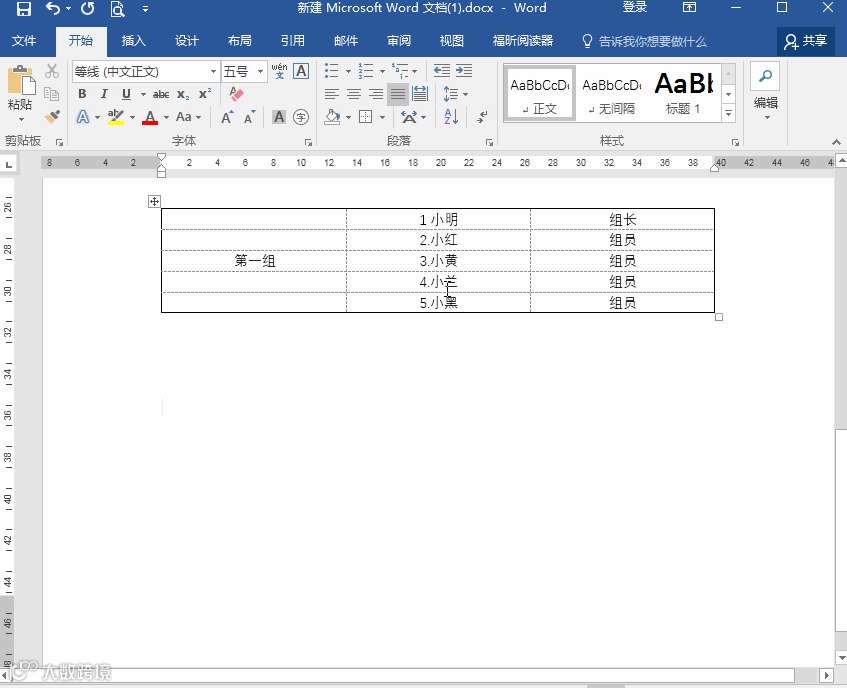Click the table move handle

(154, 201)
